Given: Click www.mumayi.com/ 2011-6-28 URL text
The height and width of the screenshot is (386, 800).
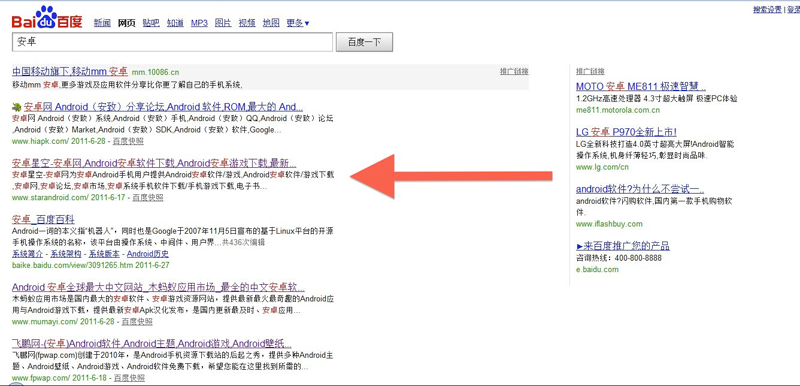Looking at the screenshot, I should (63, 322).
